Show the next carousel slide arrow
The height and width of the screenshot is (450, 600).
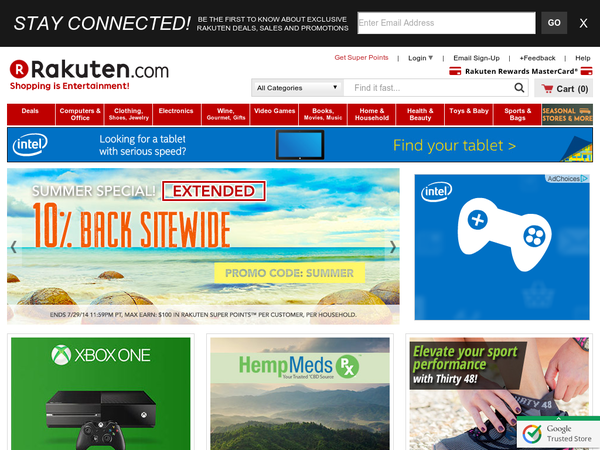pos(393,247)
